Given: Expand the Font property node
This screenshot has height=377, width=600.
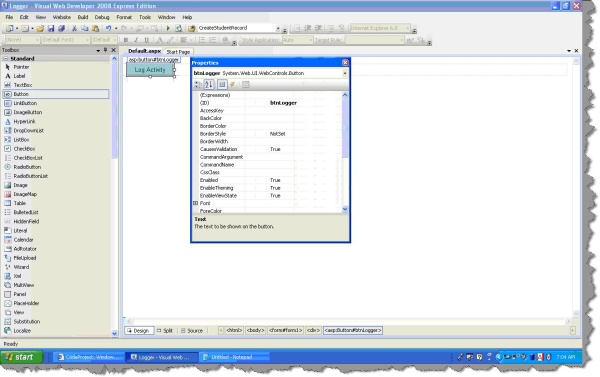Looking at the screenshot, I should (x=196, y=203).
